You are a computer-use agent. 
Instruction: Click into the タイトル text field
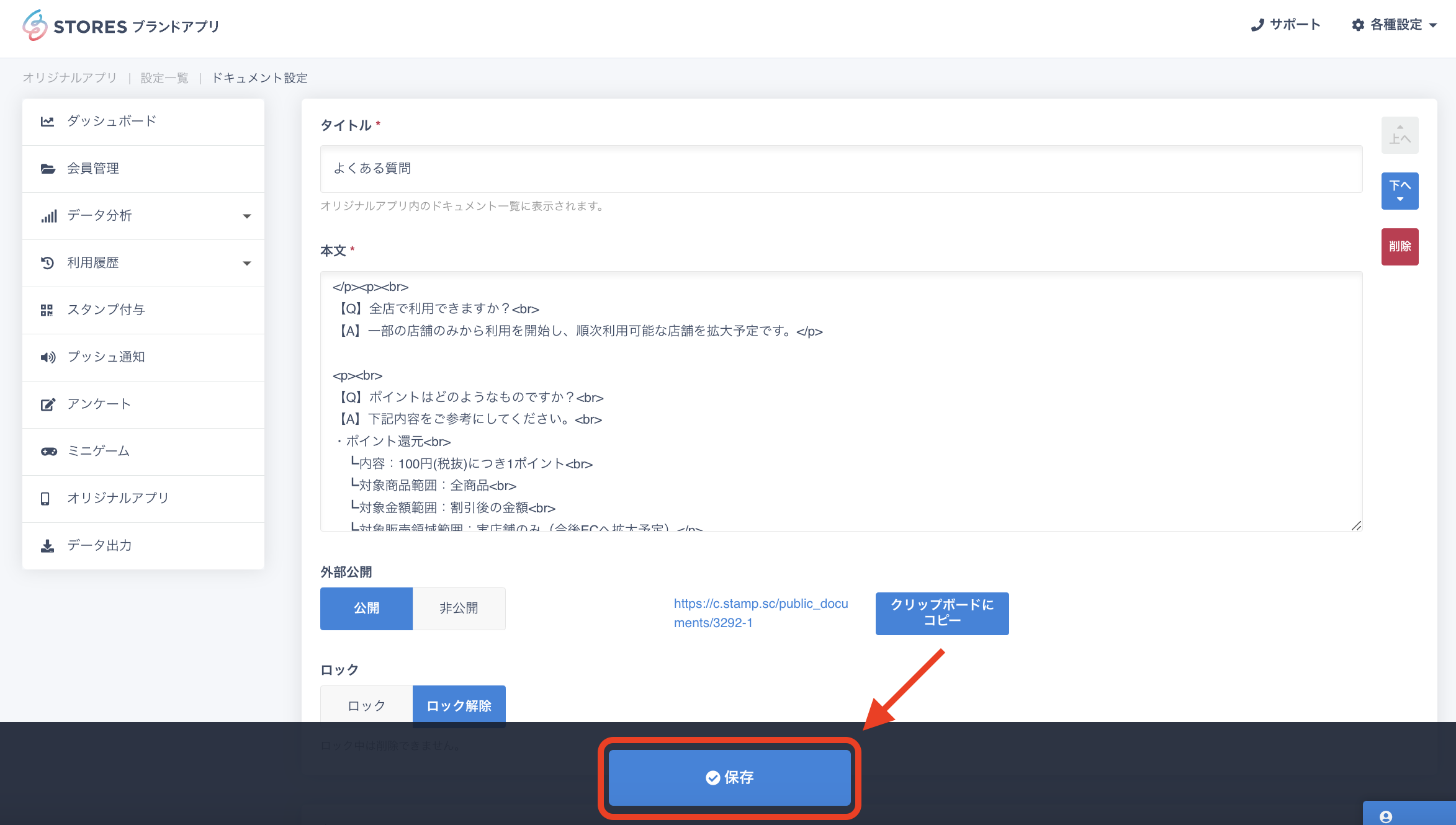841,169
